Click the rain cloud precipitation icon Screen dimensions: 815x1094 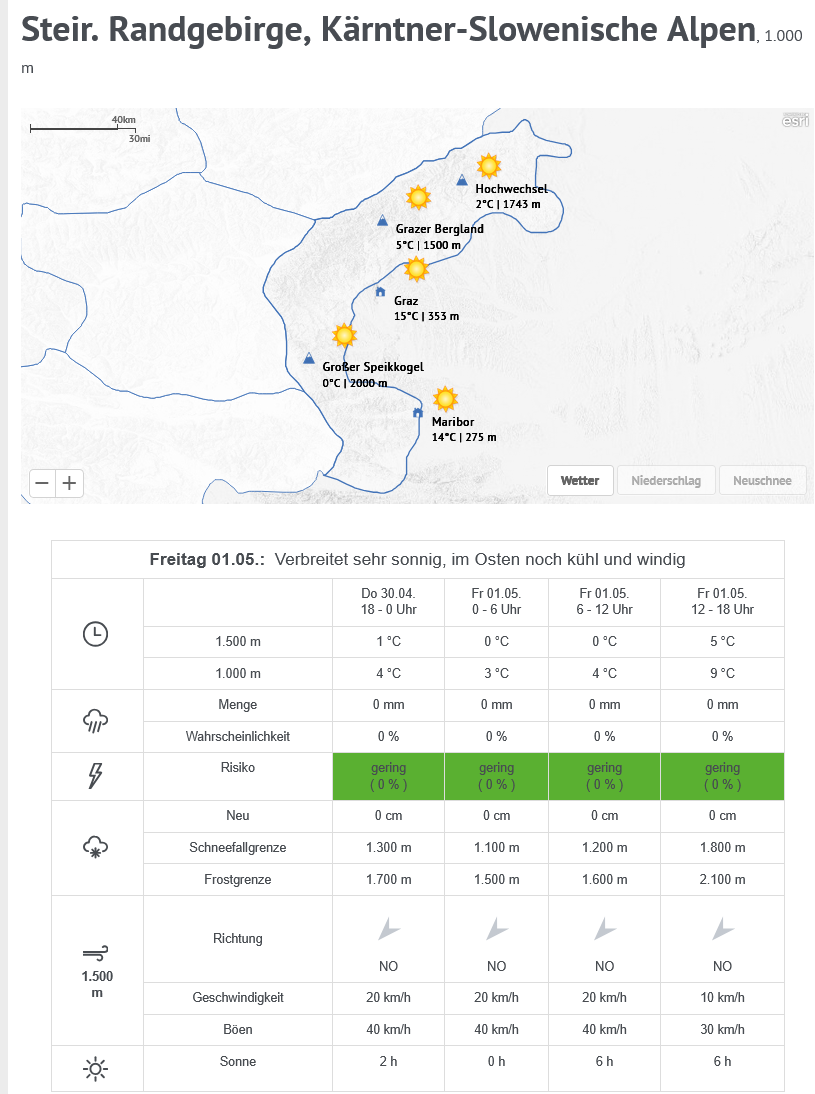pos(96,721)
